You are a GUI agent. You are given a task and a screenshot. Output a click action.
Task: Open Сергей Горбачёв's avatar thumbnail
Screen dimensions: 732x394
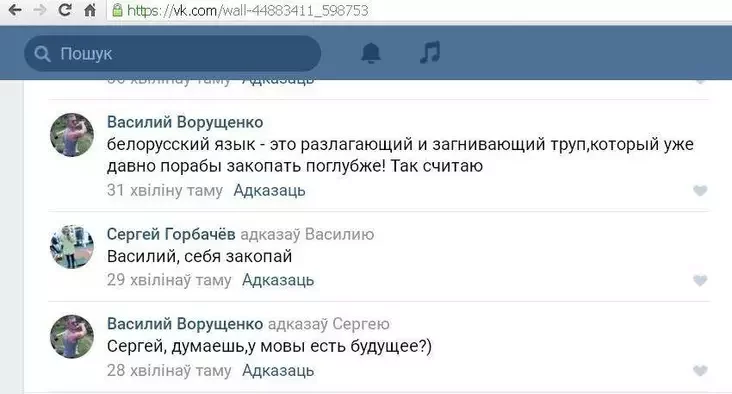coord(72,246)
